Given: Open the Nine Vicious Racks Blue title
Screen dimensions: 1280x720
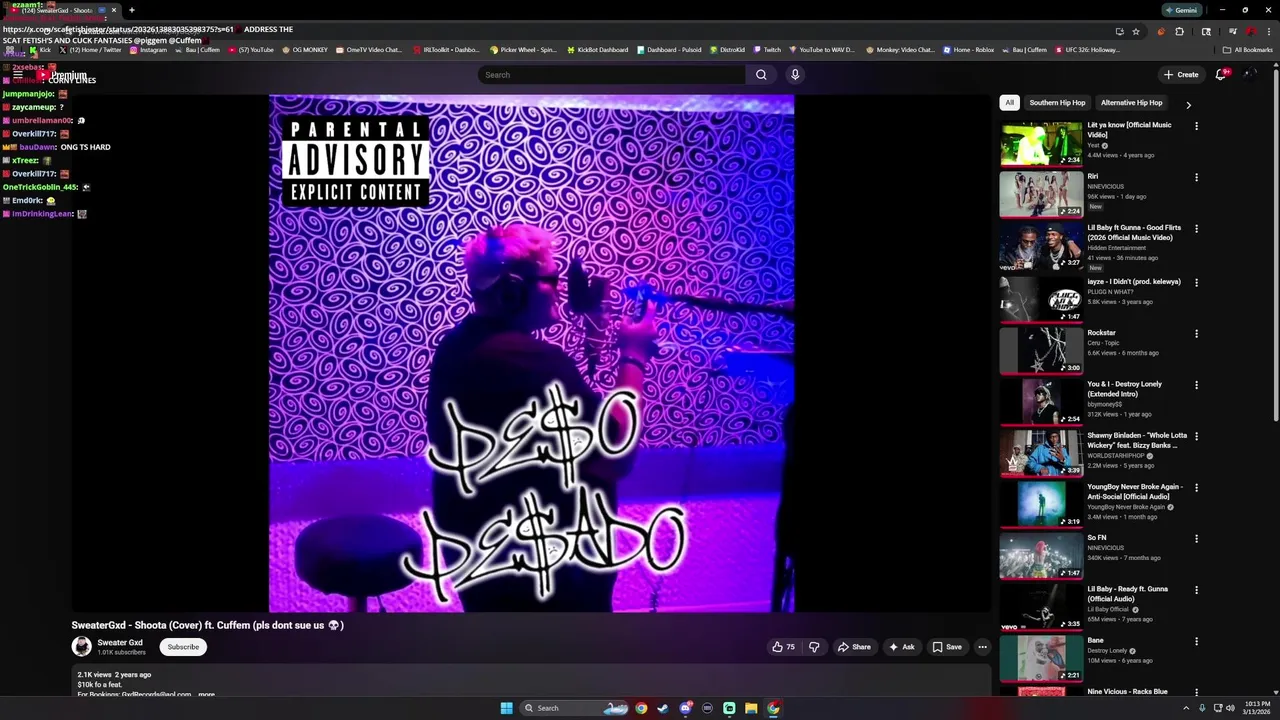Looking at the screenshot, I should coord(1128,692).
